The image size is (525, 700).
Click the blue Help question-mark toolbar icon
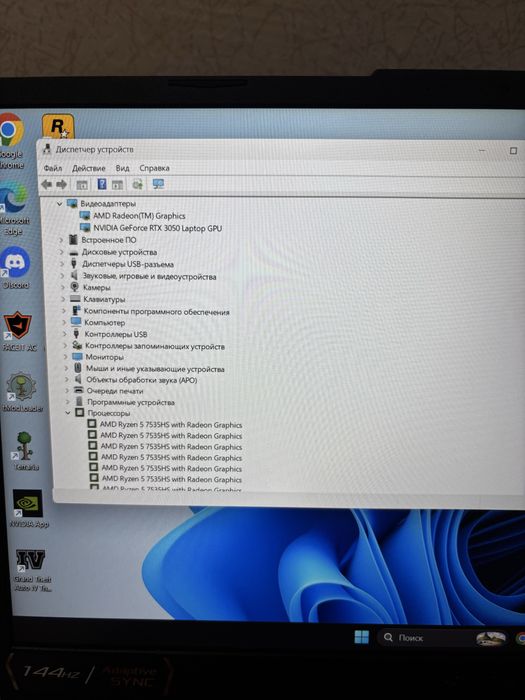click(102, 184)
